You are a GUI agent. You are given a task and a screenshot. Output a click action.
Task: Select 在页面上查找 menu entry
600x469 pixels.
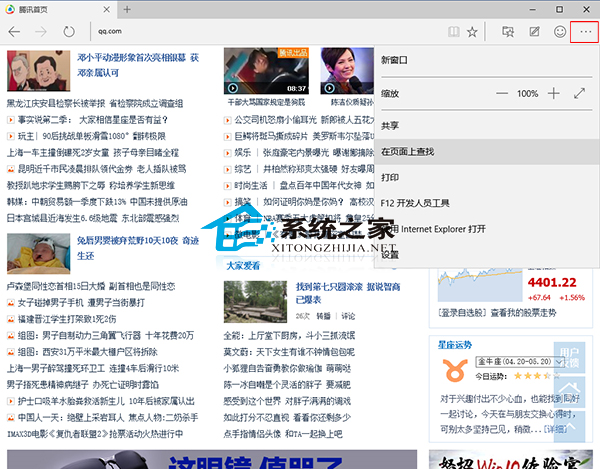[487, 151]
